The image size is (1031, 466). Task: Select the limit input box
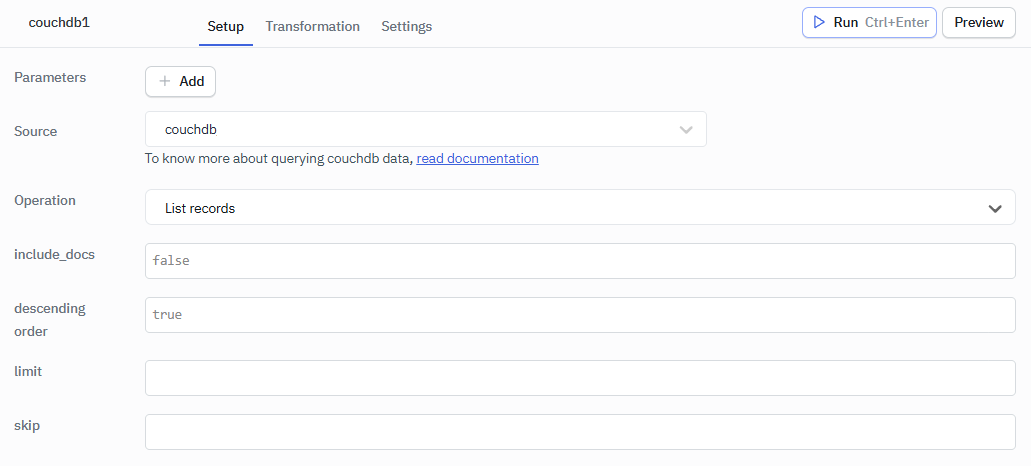coord(580,378)
